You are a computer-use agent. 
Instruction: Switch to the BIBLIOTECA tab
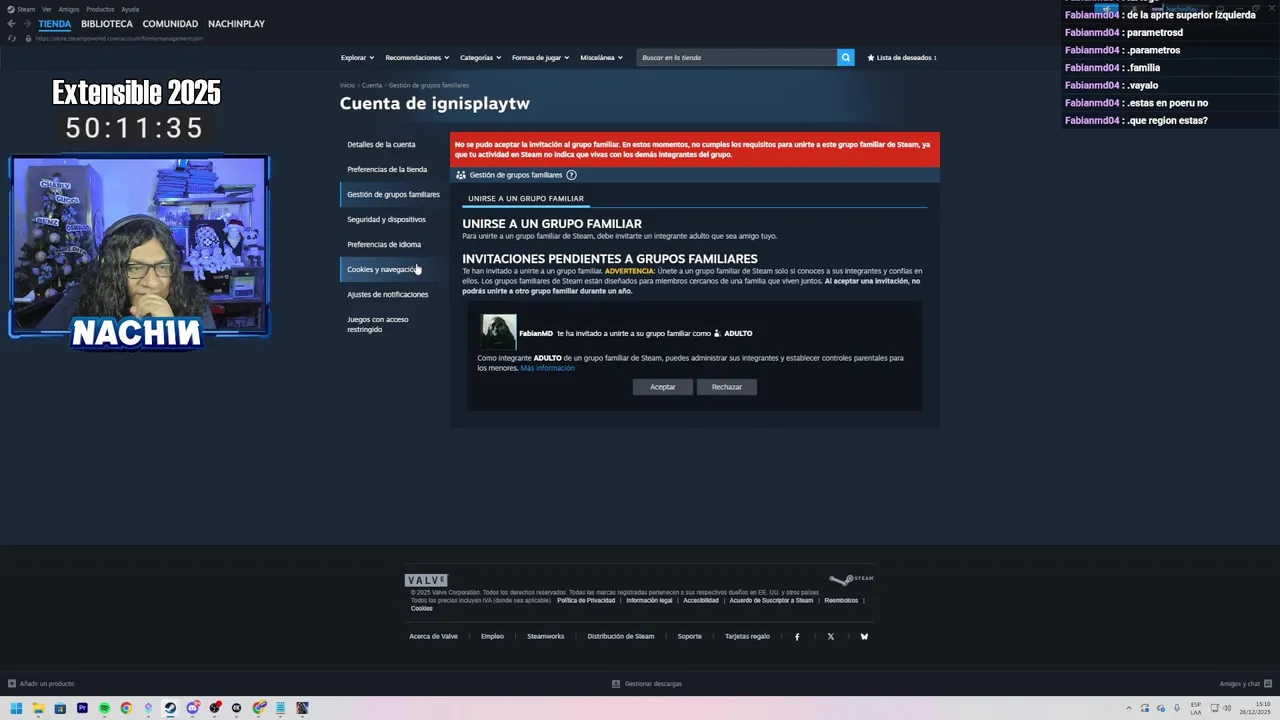107,24
